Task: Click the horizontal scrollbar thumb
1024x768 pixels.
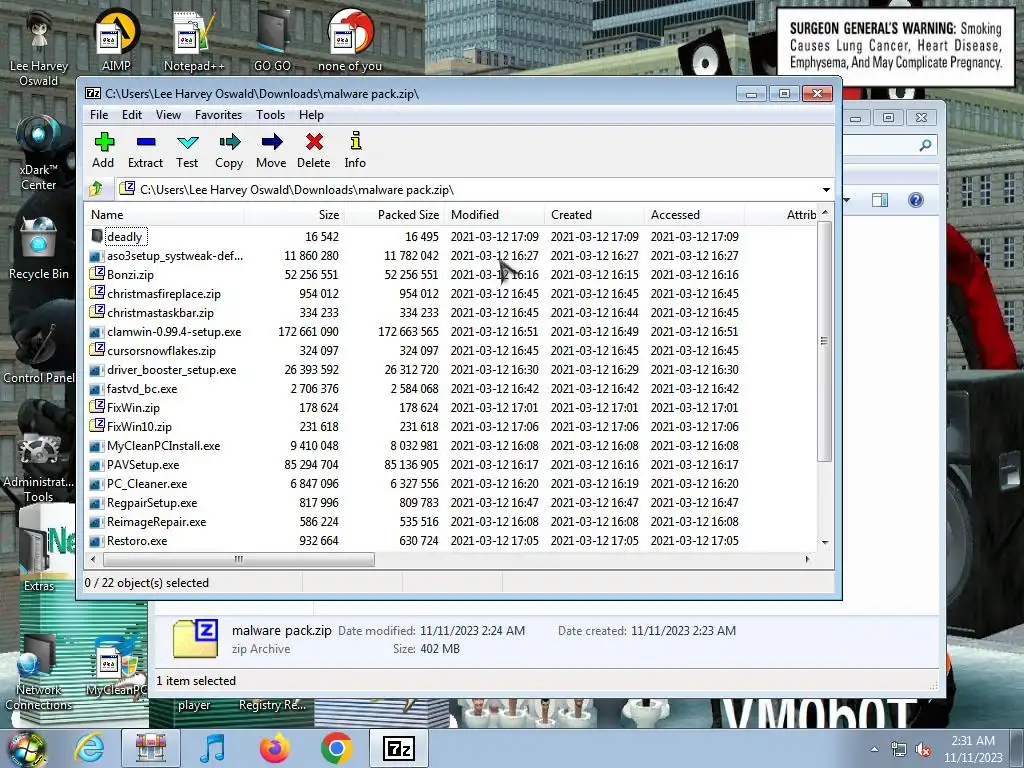Action: [239, 559]
